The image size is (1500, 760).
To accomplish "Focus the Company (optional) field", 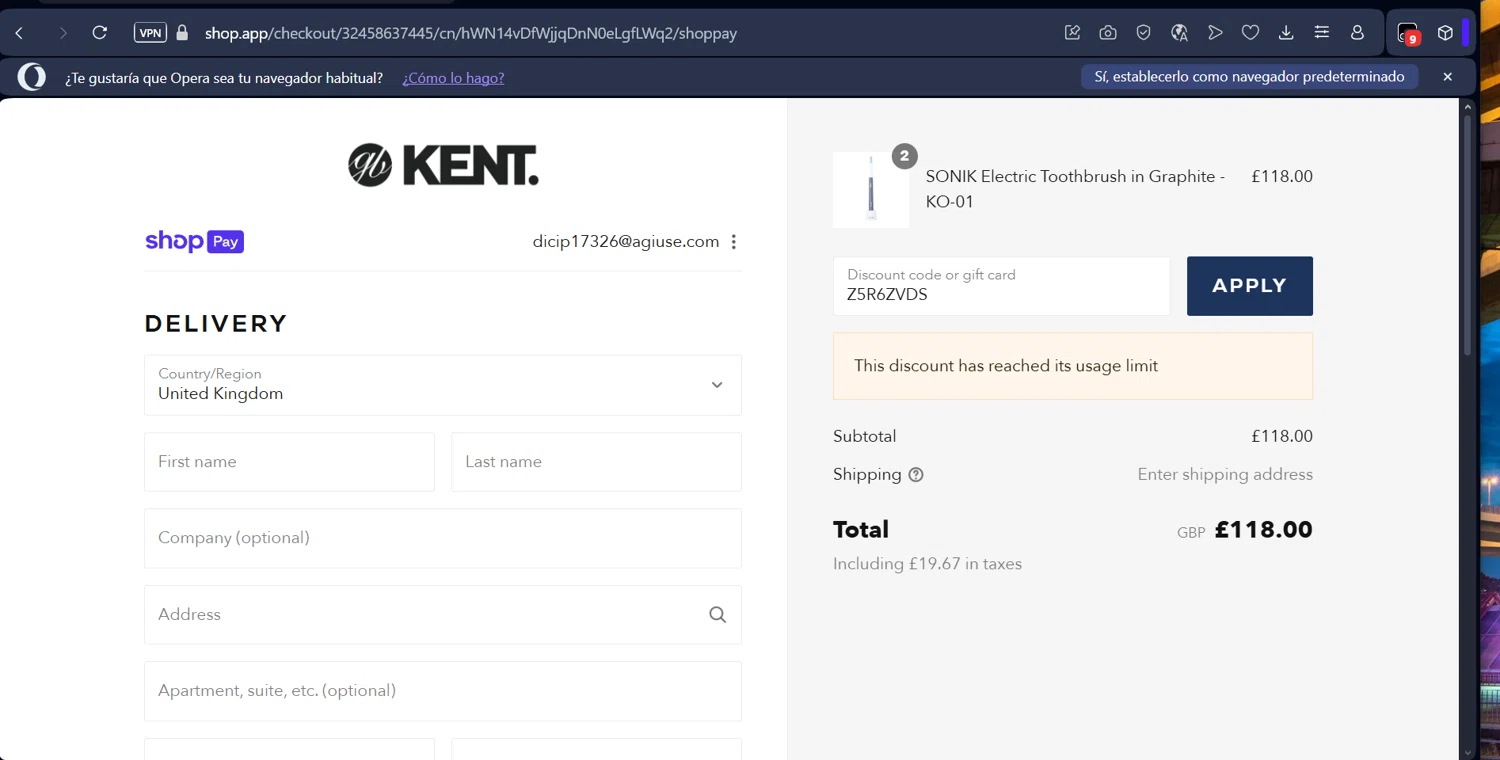I will (x=443, y=538).
